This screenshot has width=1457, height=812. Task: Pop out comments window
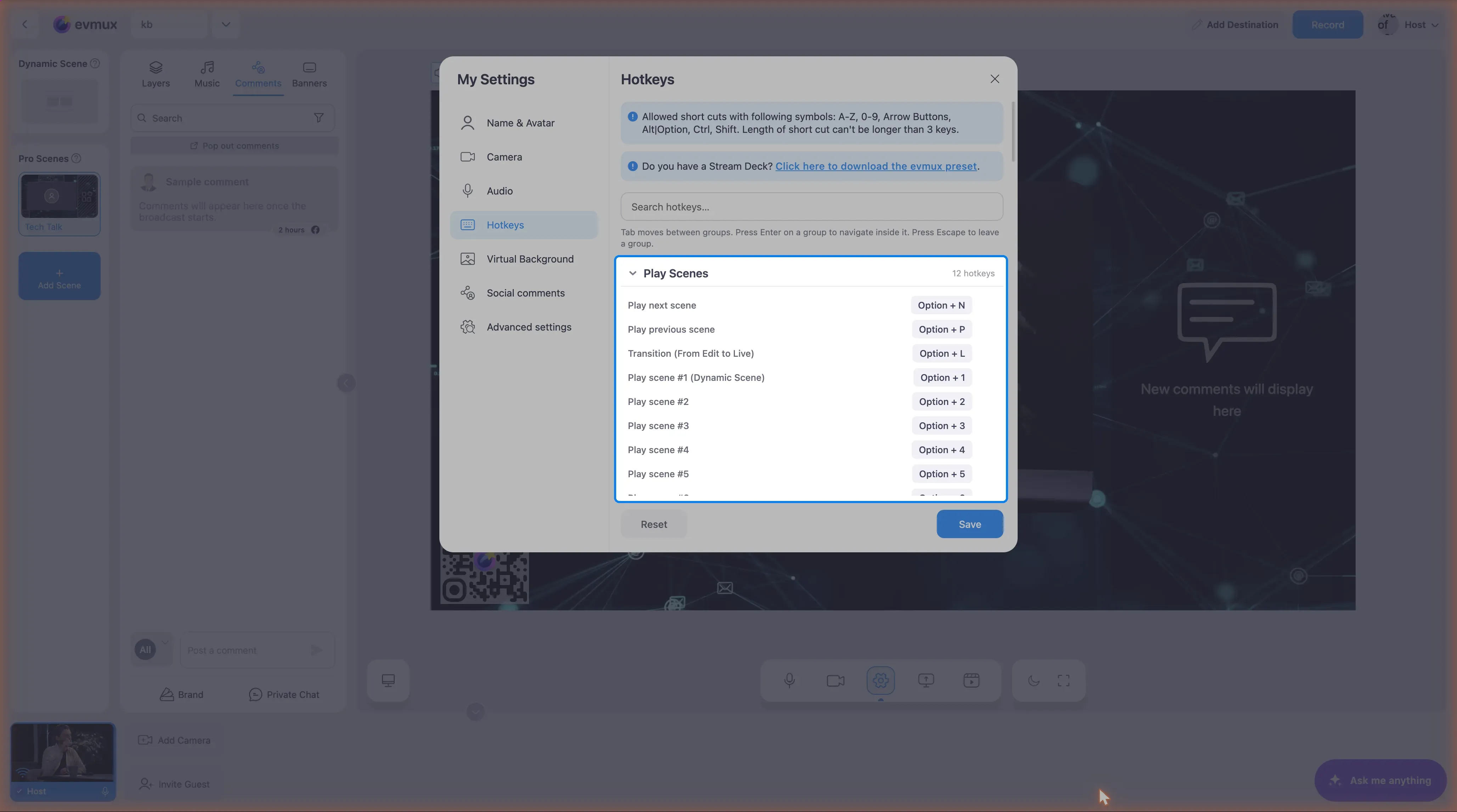[235, 145]
